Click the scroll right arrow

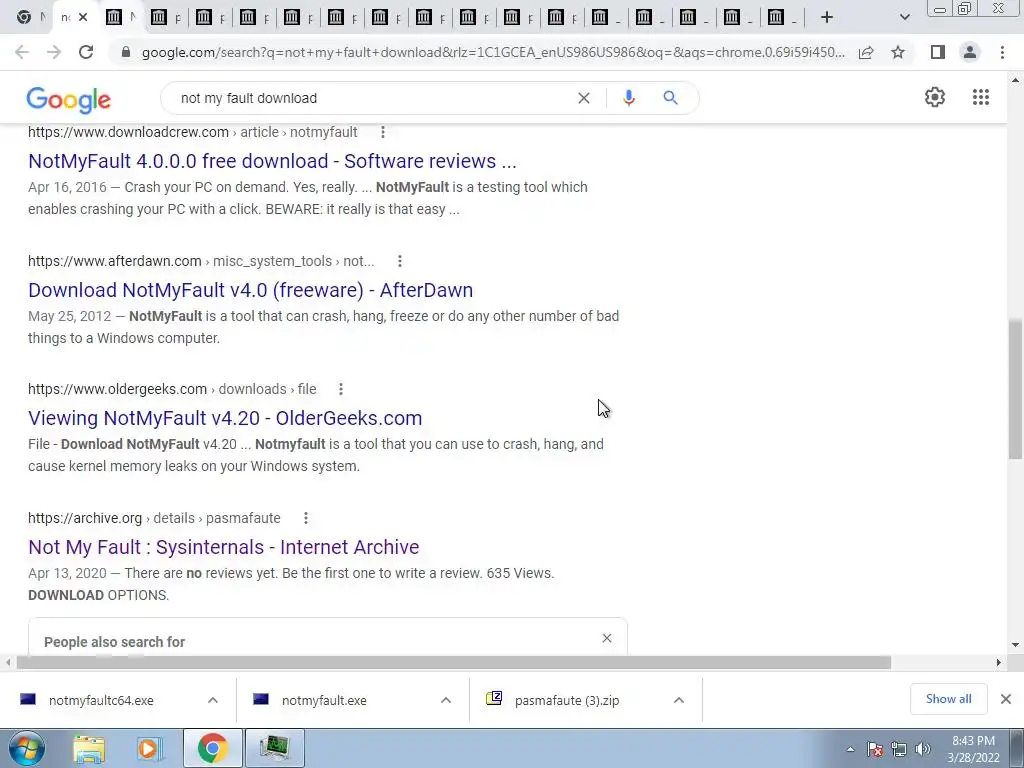998,662
